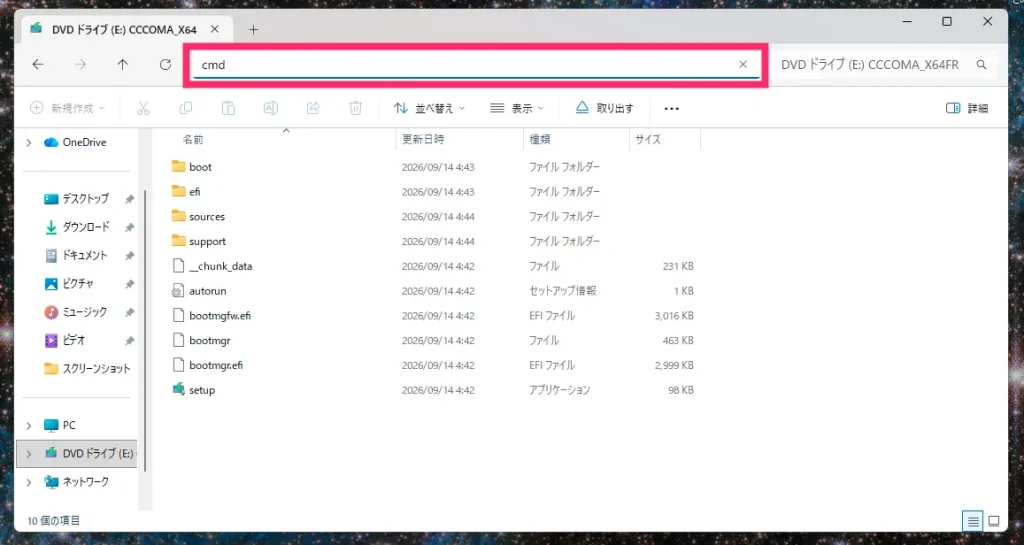This screenshot has height=545, width=1024.
Task: Click the Delete trash icon
Action: 355,108
